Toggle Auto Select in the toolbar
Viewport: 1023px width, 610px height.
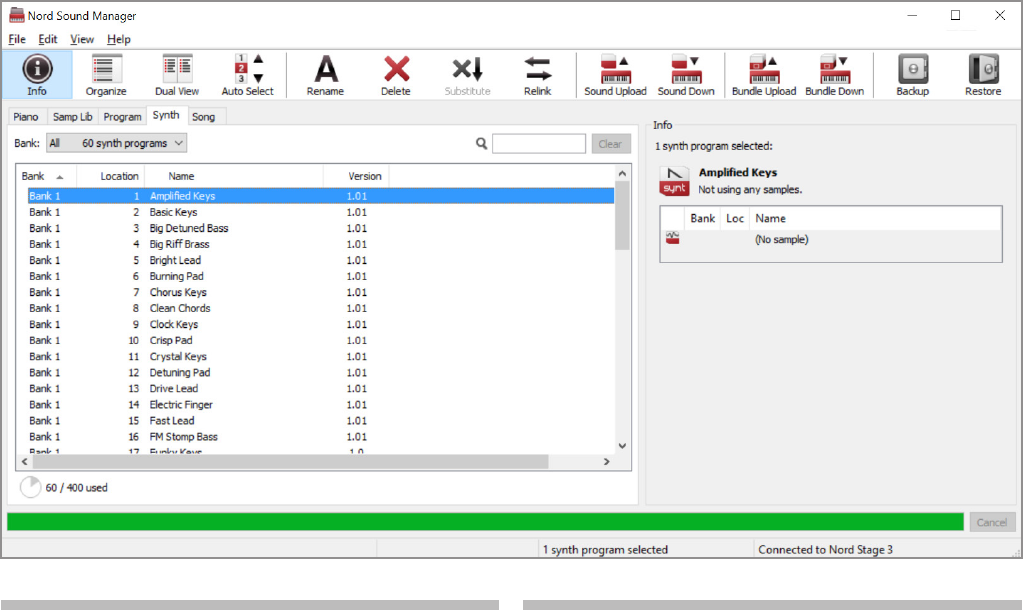pos(247,75)
